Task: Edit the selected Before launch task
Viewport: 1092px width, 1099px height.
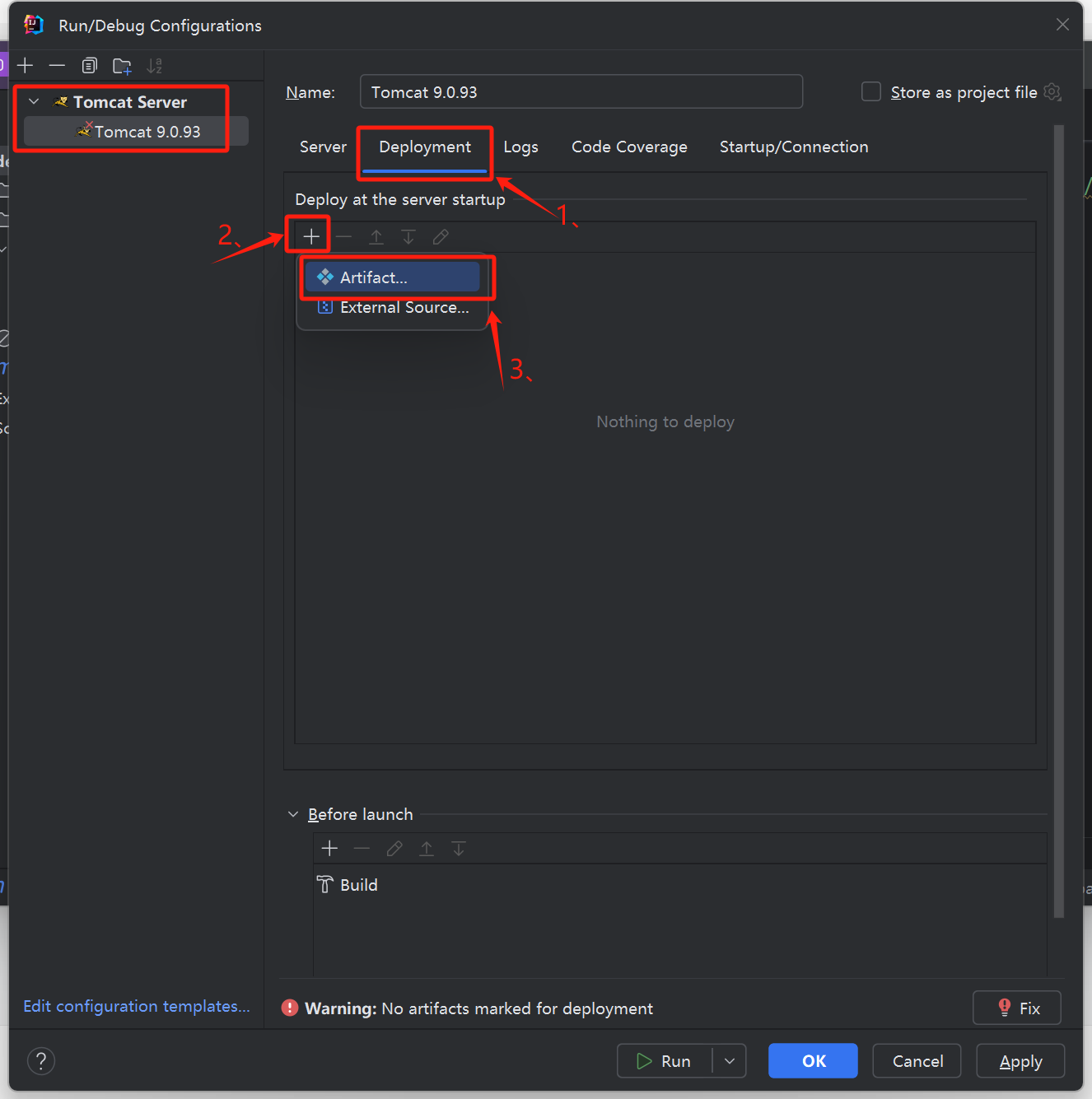Action: coord(394,848)
